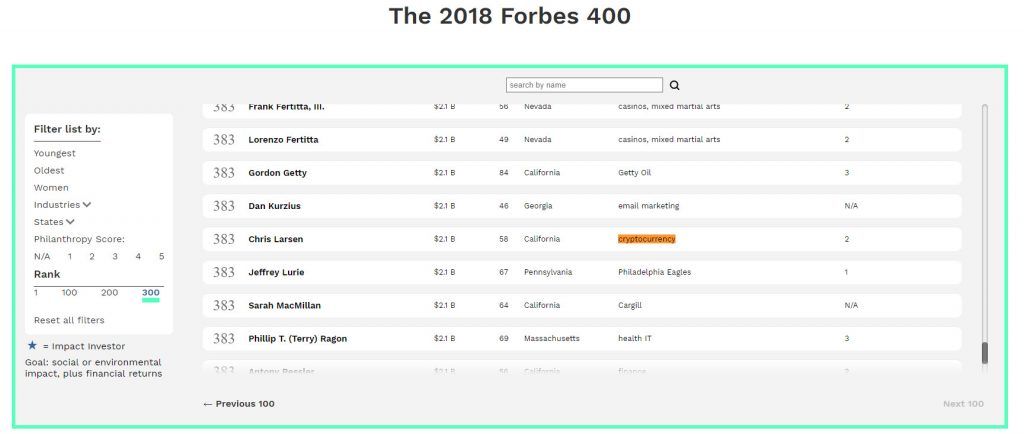This screenshot has width=1024, height=434.
Task: Expand the States filter dropdown
Action: point(54,221)
